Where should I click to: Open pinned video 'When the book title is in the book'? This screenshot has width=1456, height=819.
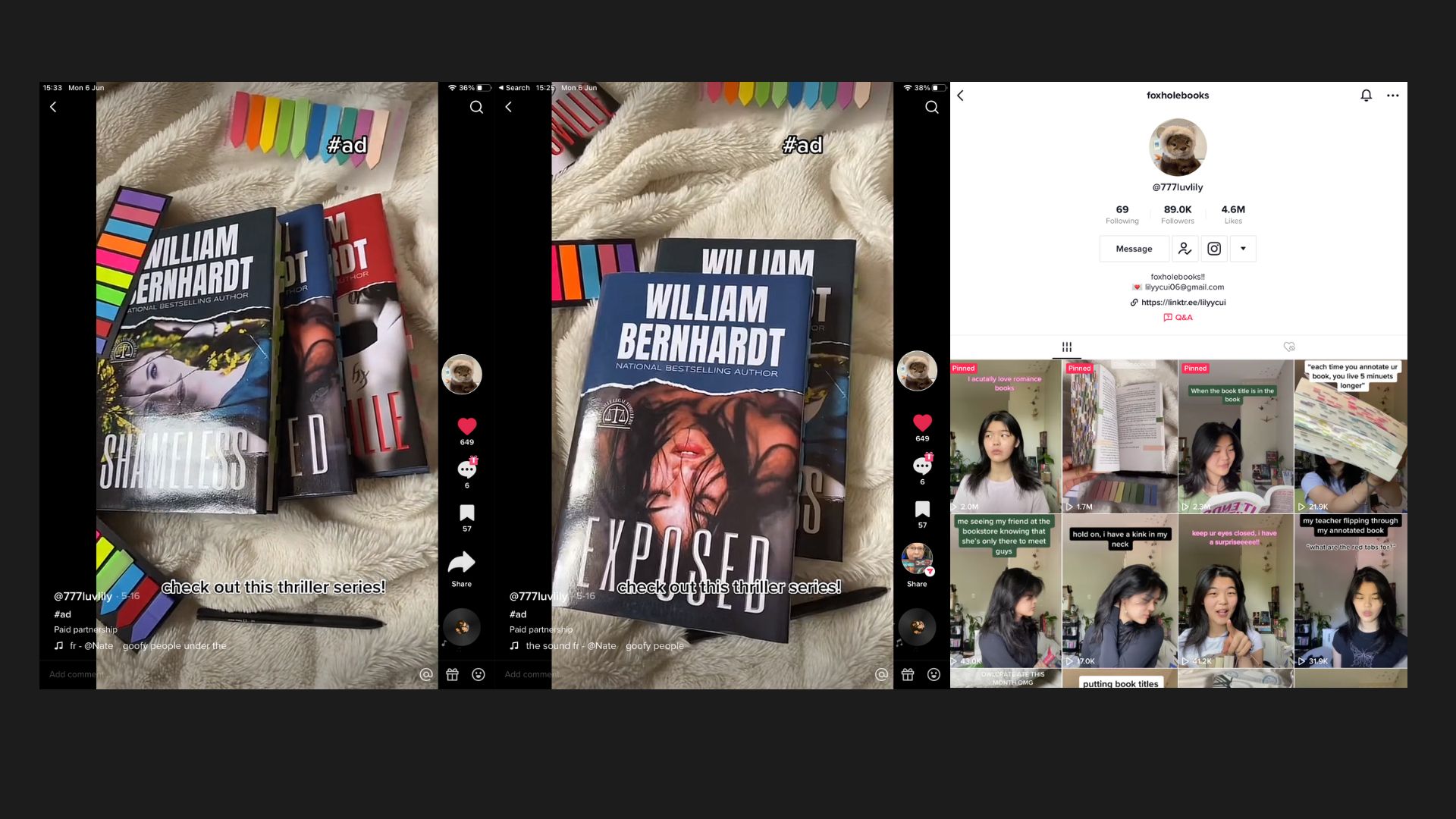[1235, 436]
